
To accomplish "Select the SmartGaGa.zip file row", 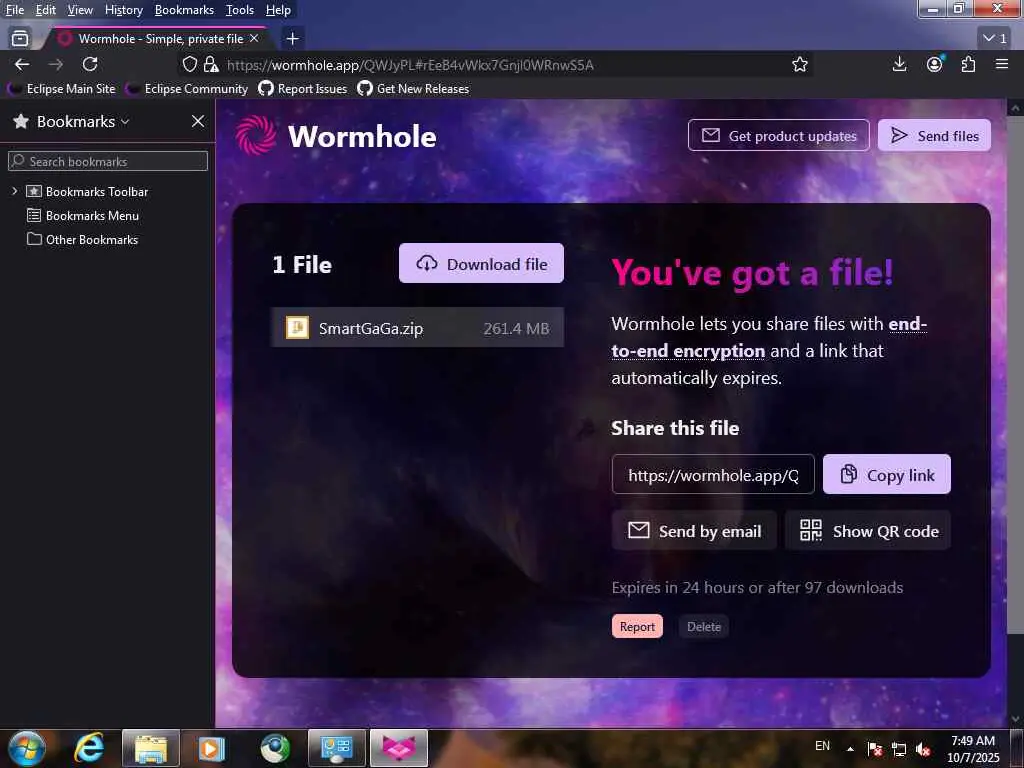I will tap(417, 327).
